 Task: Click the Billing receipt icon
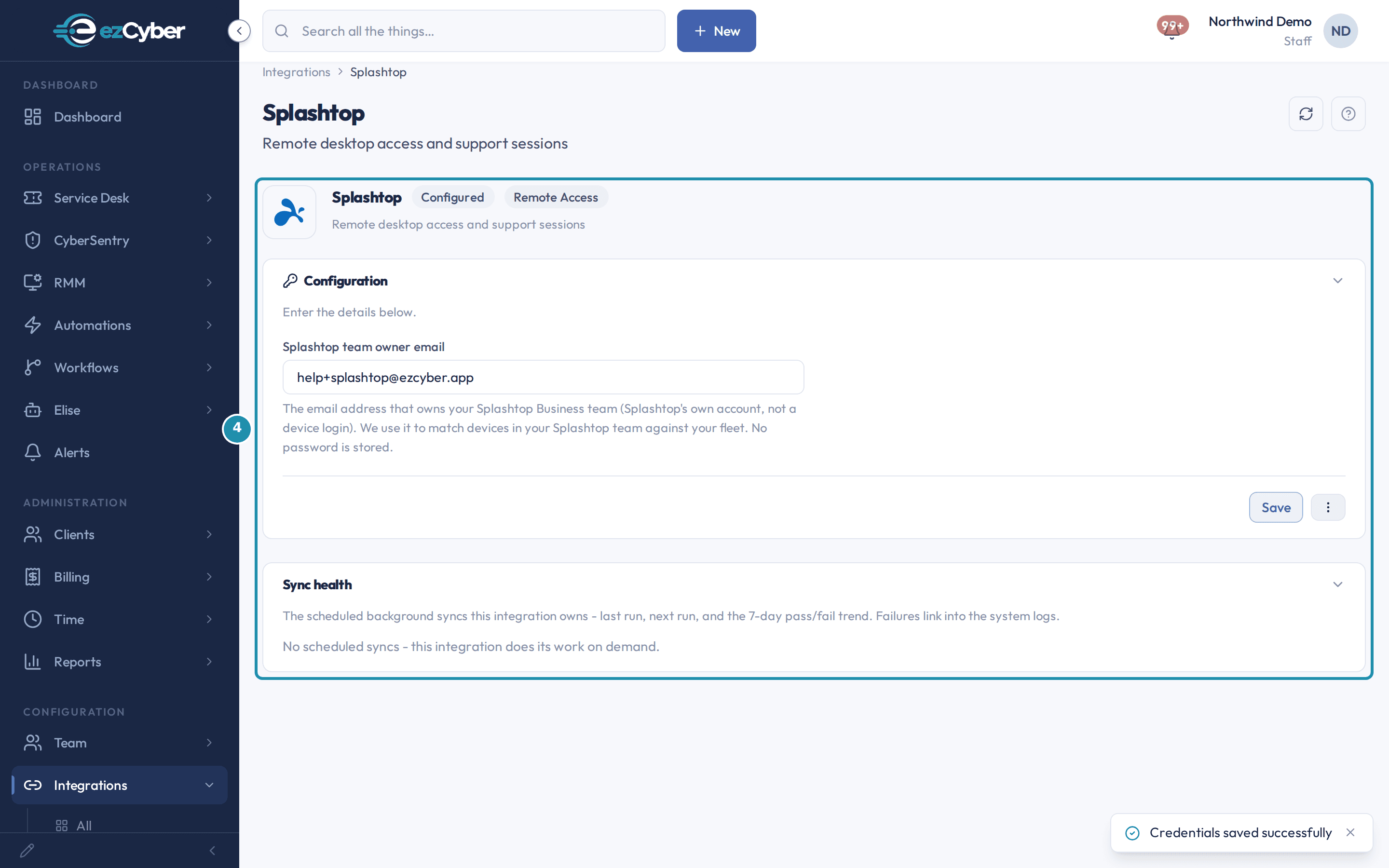tap(33, 577)
